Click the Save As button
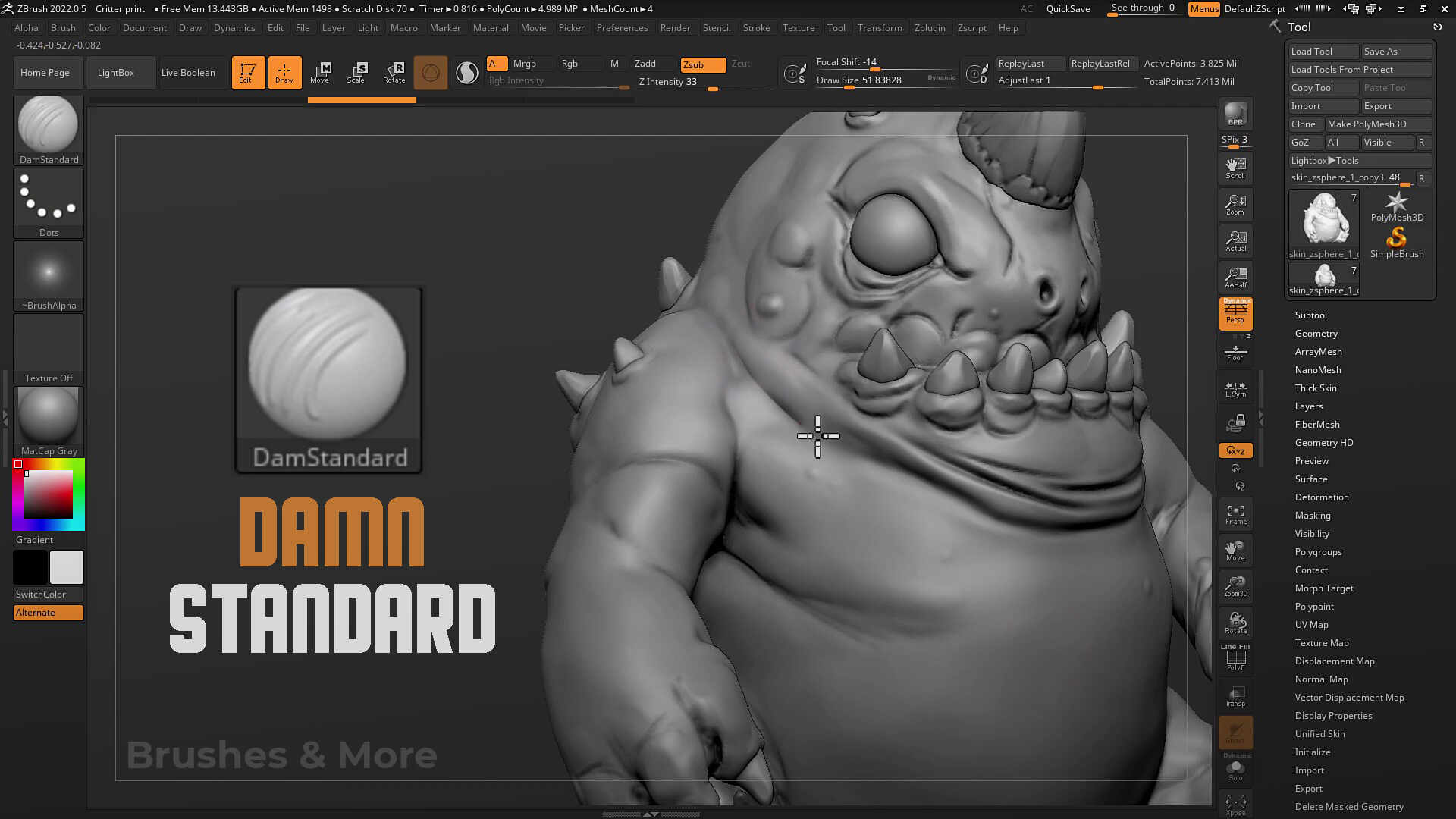Viewport: 1456px width, 819px height. pyautogui.click(x=1396, y=52)
